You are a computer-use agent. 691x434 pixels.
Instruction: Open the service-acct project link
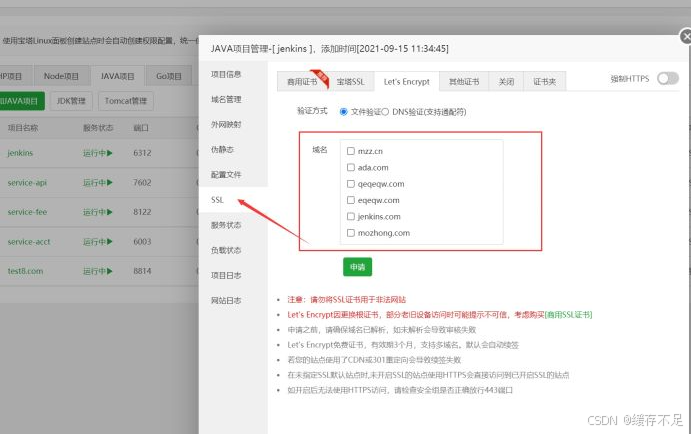pos(29,241)
